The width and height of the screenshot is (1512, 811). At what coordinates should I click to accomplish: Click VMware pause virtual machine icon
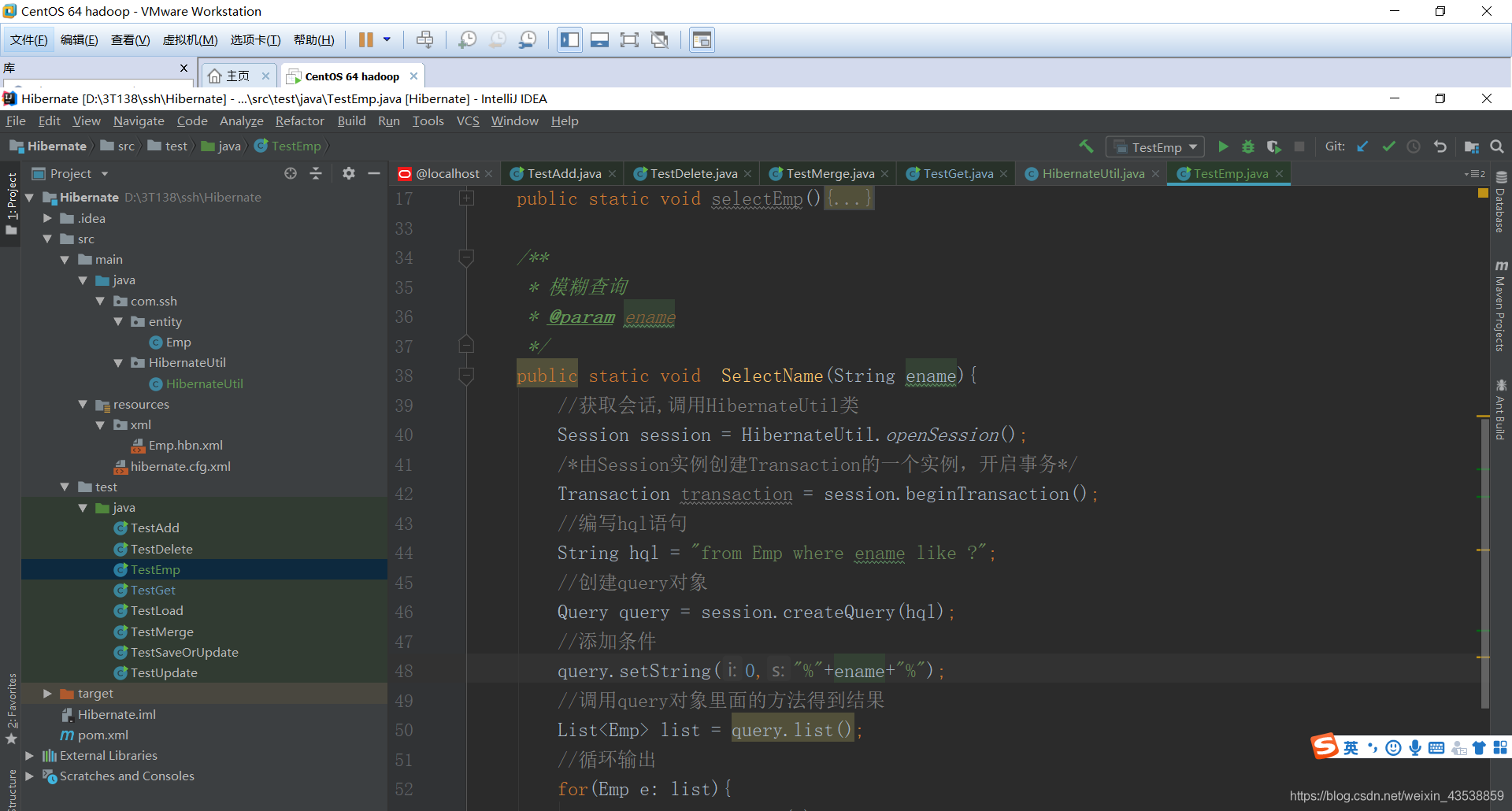(x=366, y=39)
